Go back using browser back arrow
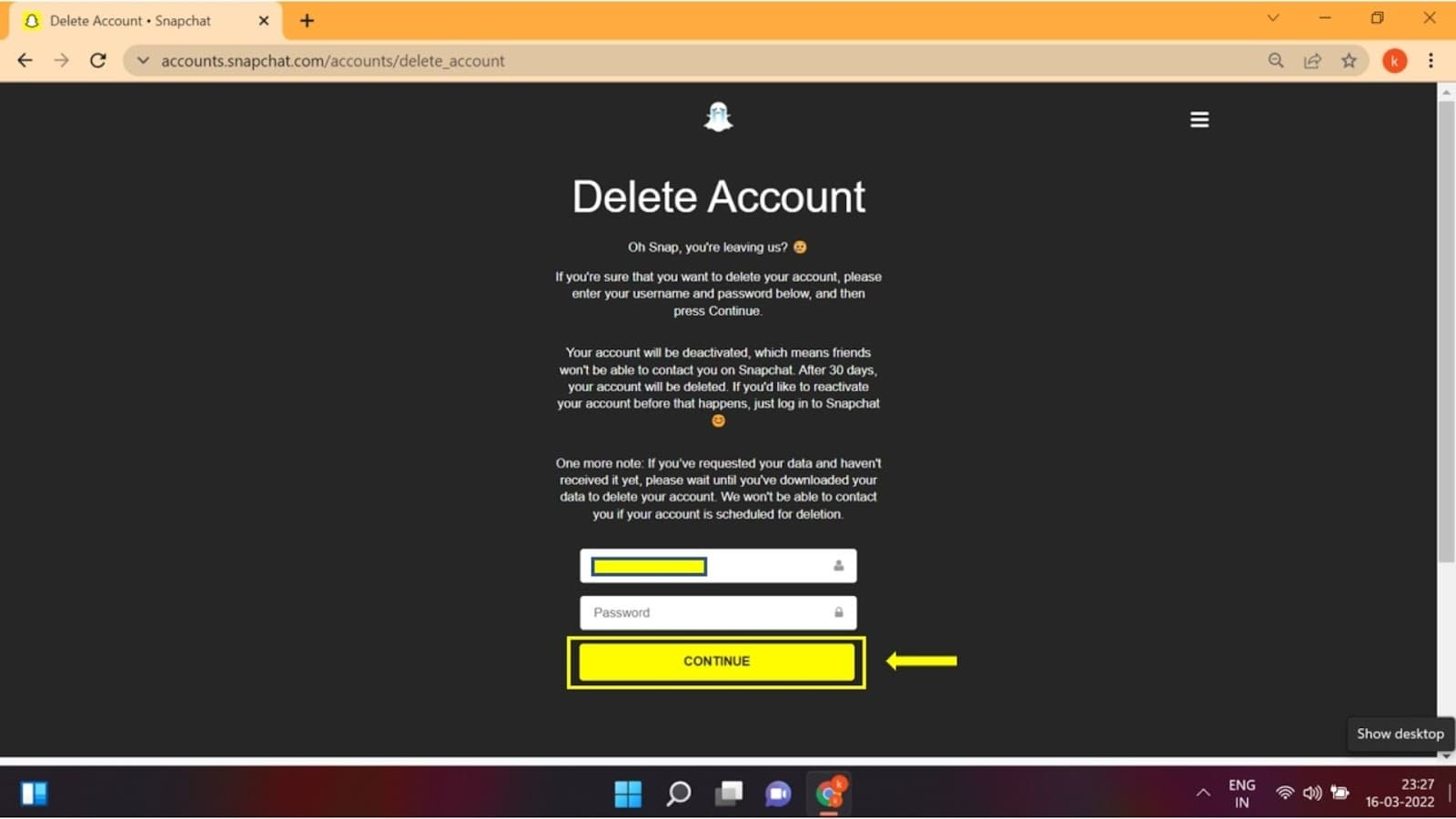 [x=25, y=61]
